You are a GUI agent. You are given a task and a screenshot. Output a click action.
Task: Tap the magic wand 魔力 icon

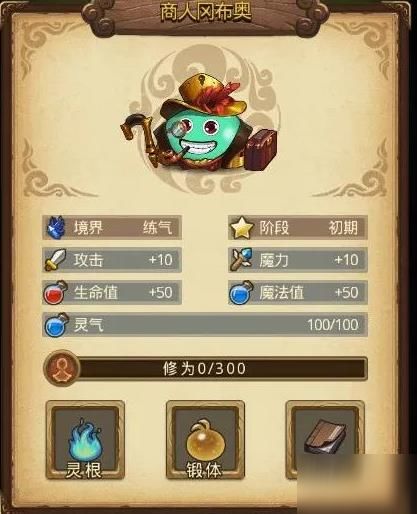pyautogui.click(x=242, y=260)
